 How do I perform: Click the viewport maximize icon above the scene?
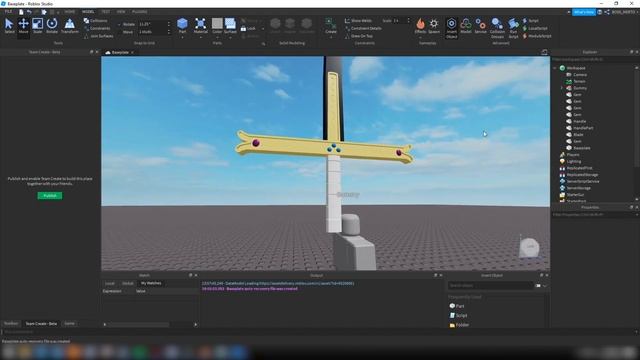[x=544, y=52]
